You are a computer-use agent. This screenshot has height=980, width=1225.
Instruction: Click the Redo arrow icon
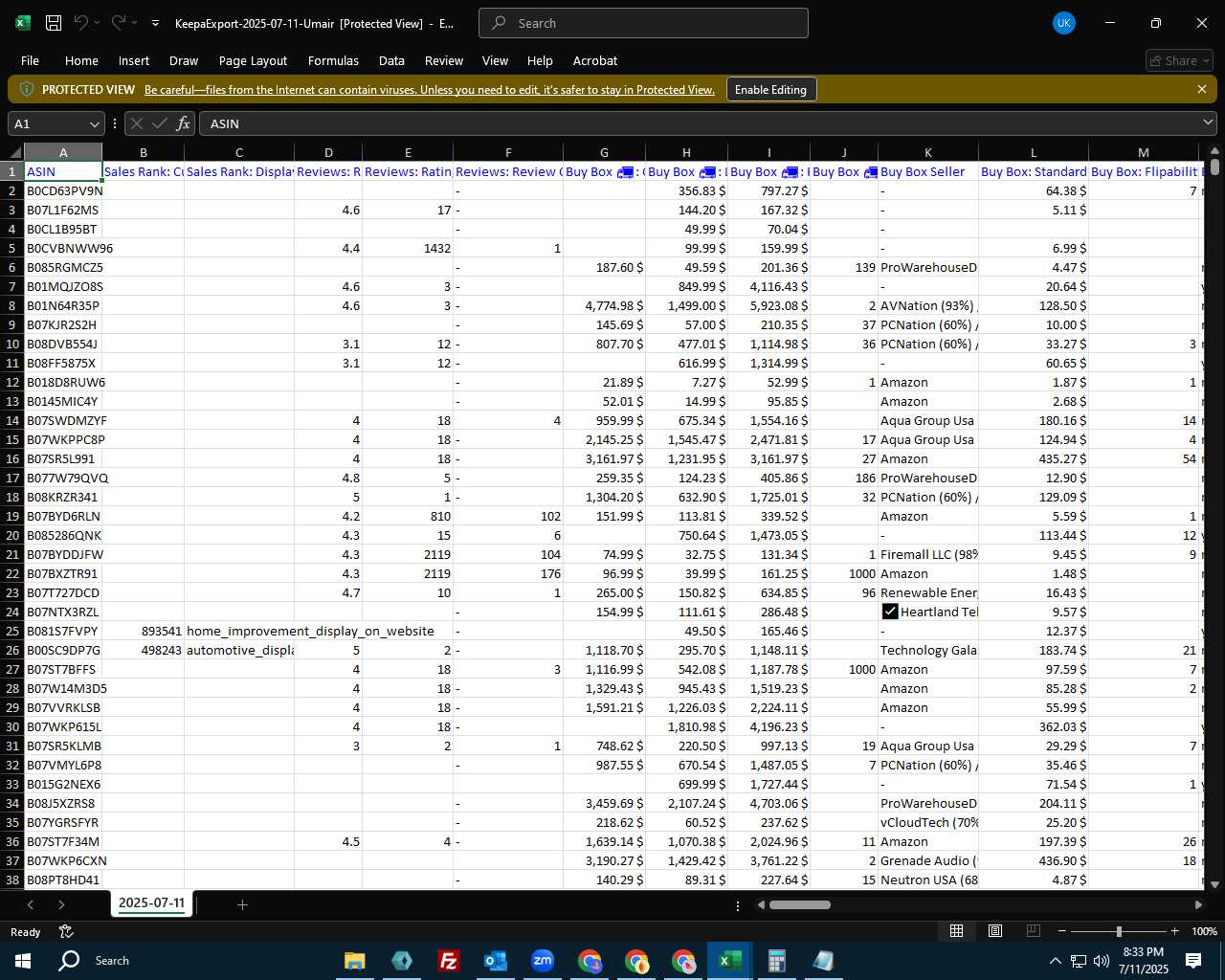point(119,23)
